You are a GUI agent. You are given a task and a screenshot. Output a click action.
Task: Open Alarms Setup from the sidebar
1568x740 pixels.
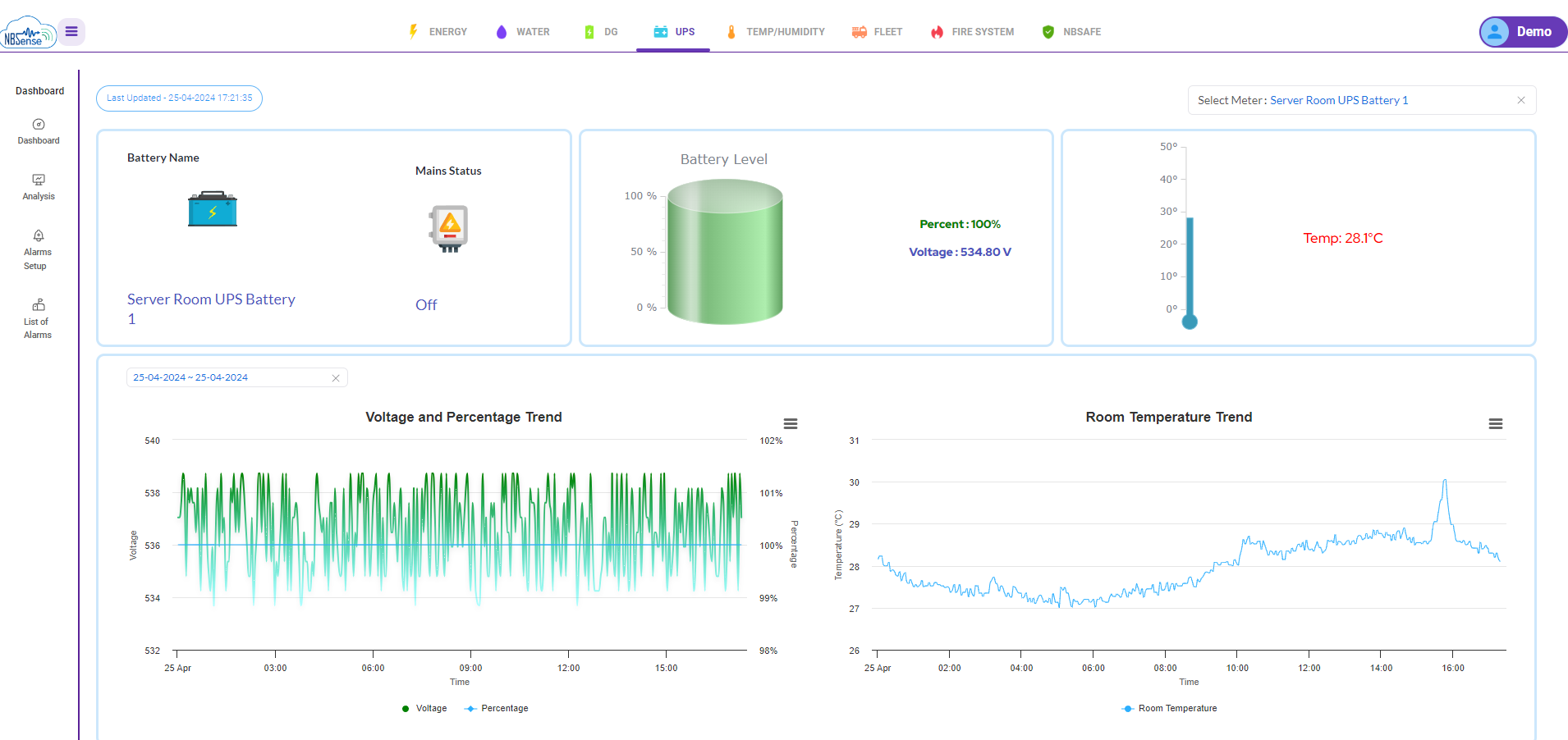point(38,250)
